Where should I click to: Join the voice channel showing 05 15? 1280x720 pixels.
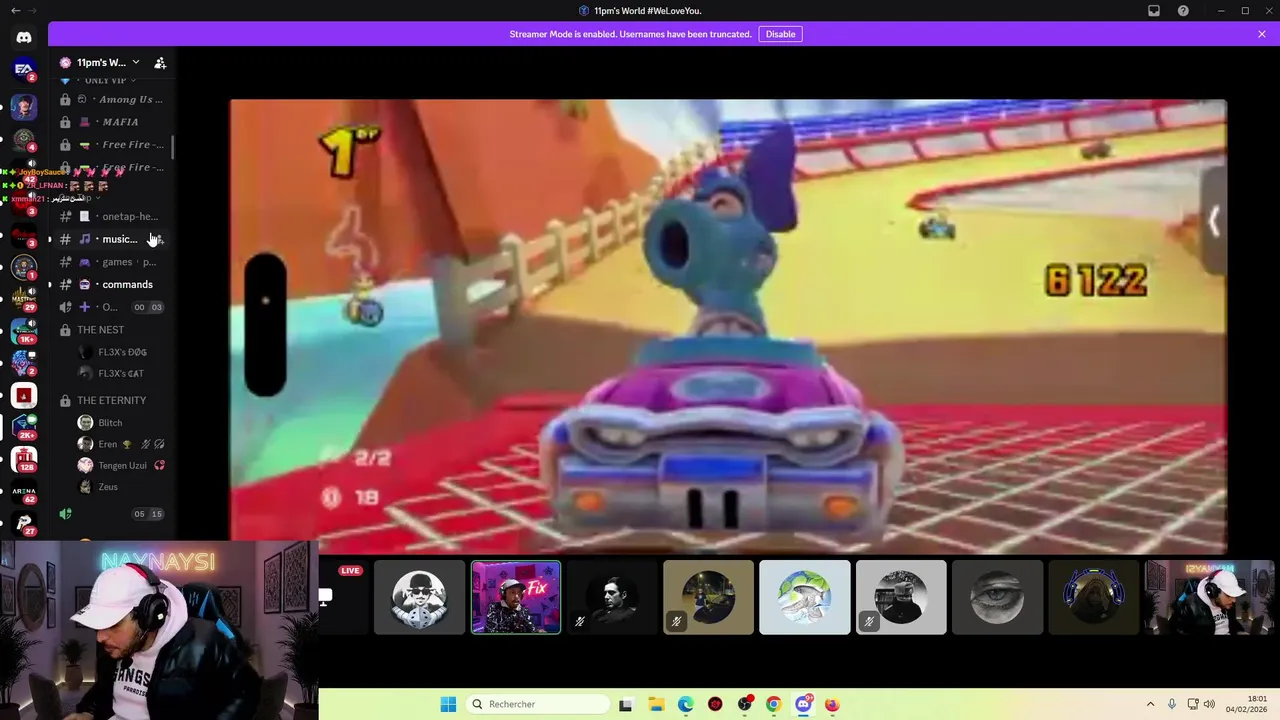[112, 514]
